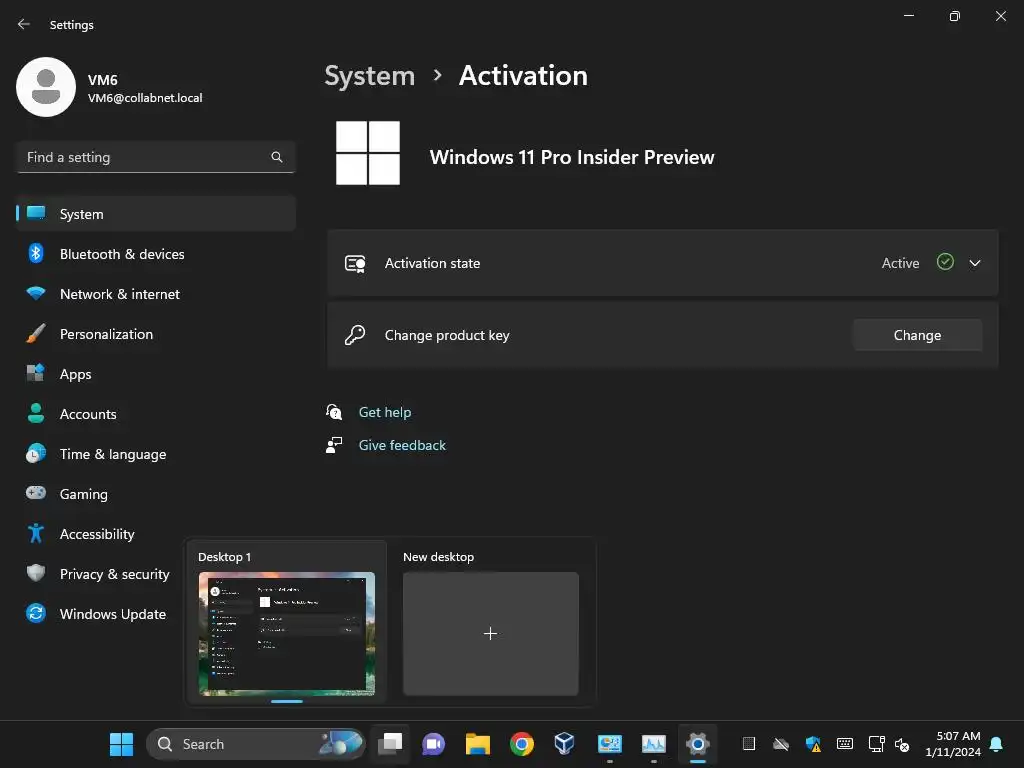Click the network display tray icon

click(x=876, y=744)
